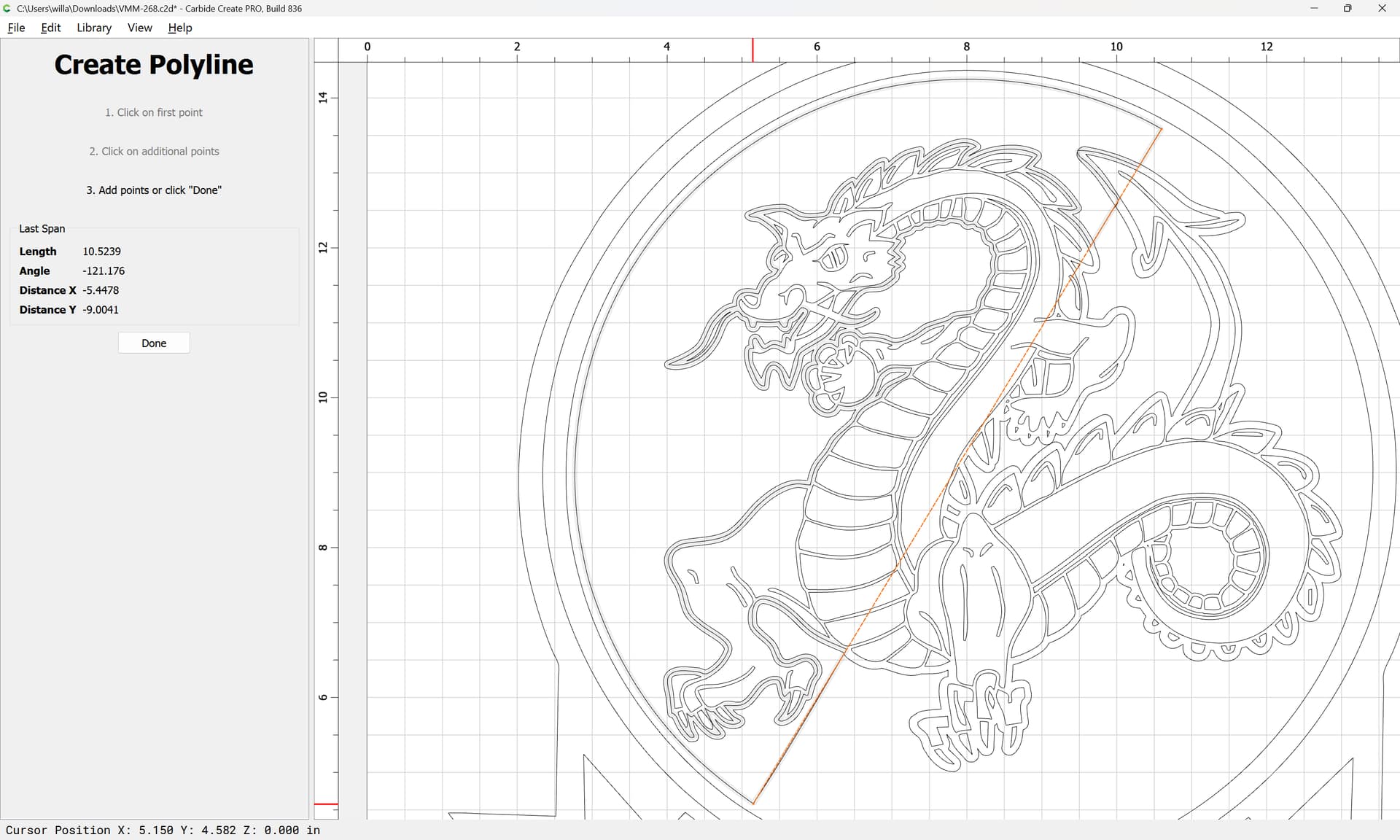Open the Edit menu

pyautogui.click(x=50, y=28)
